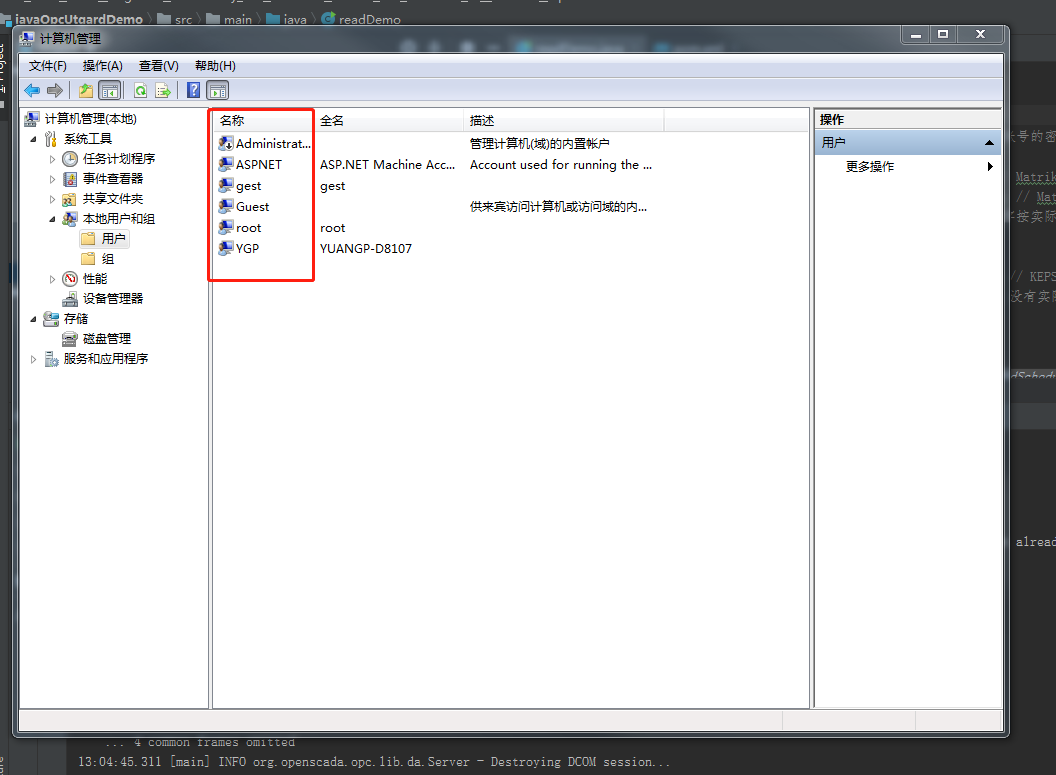Open the 文件(F) menu

(48, 65)
